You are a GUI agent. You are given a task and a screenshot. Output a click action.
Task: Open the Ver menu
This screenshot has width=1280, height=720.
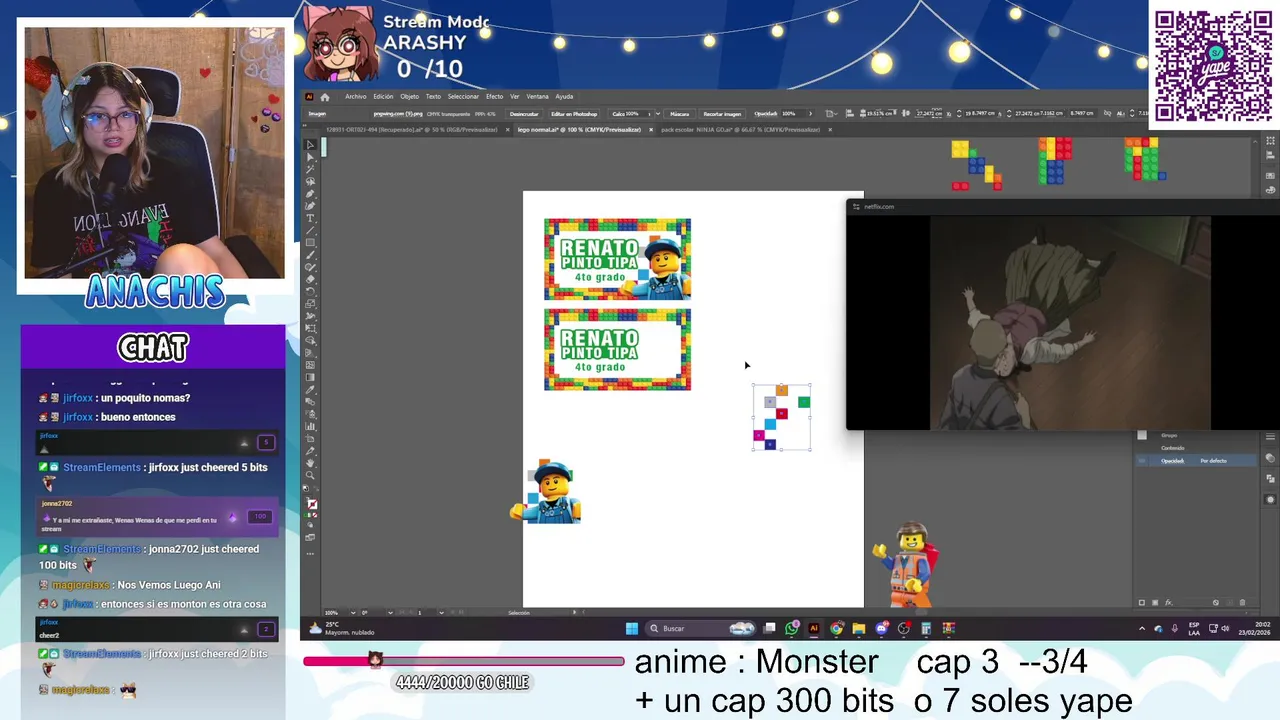tap(515, 97)
